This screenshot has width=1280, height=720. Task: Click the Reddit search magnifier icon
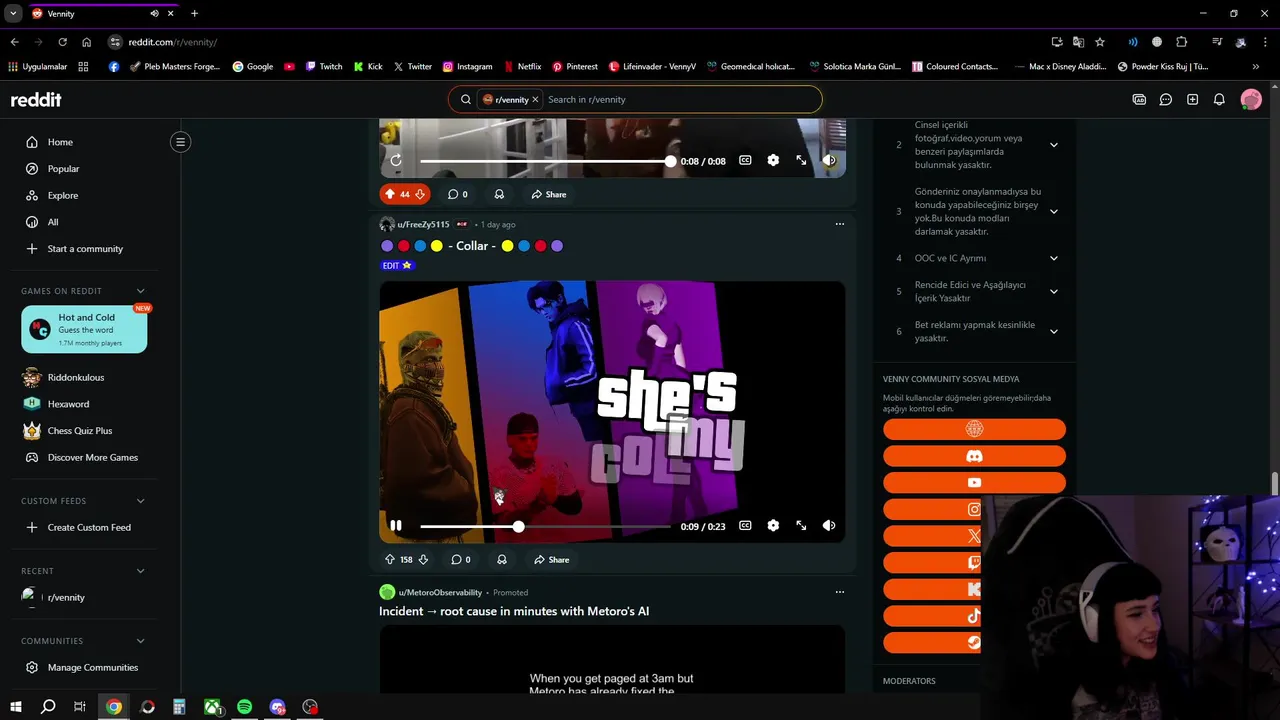[x=466, y=99]
